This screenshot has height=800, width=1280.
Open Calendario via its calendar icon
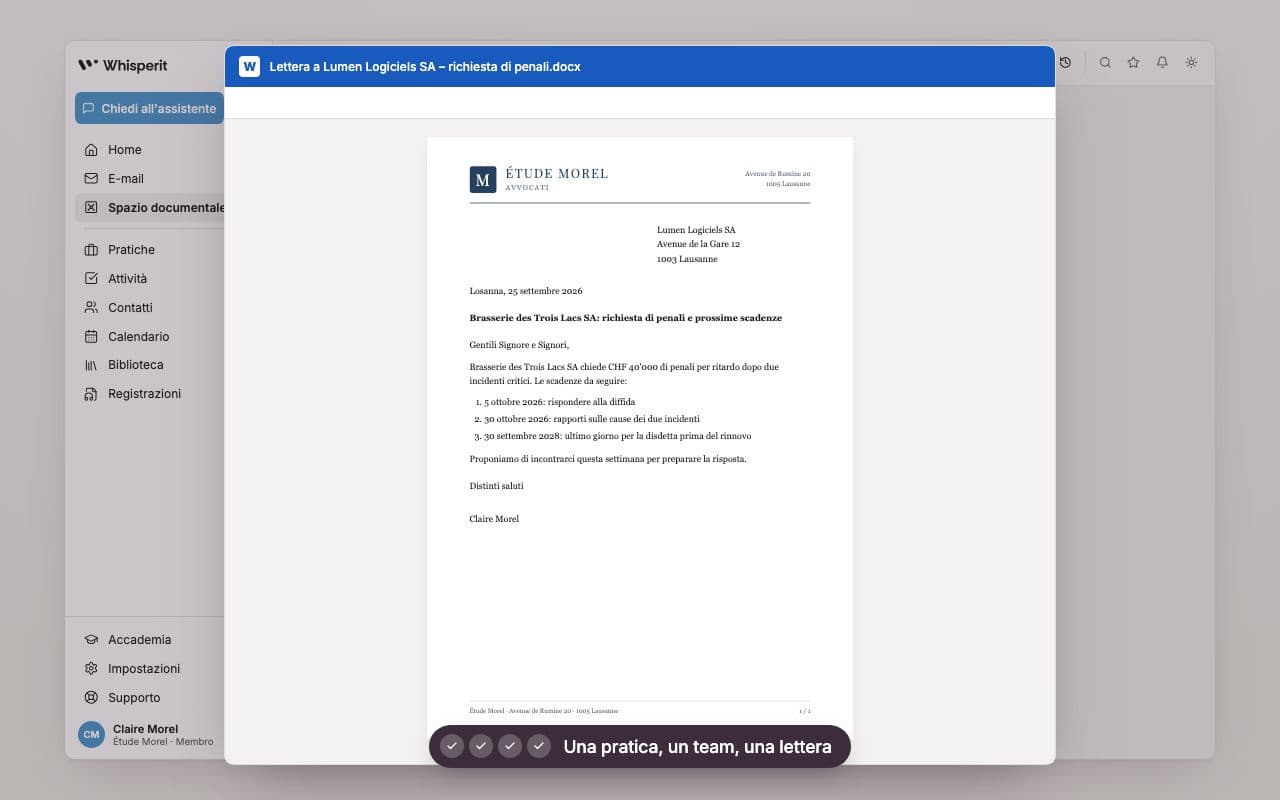tap(91, 337)
